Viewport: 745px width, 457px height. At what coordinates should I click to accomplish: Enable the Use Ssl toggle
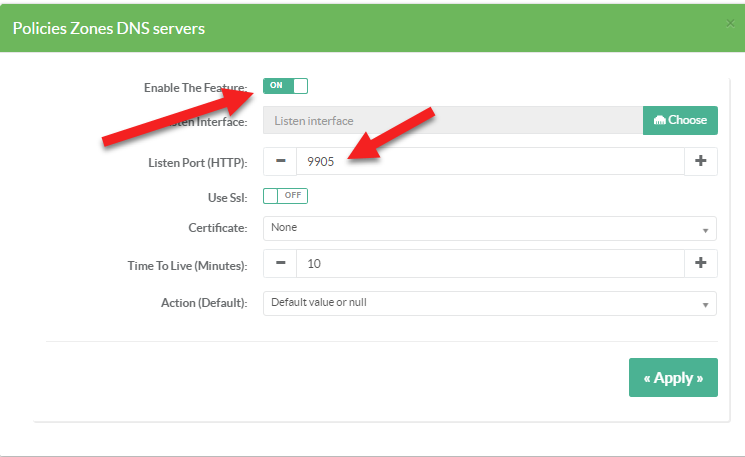pos(285,195)
